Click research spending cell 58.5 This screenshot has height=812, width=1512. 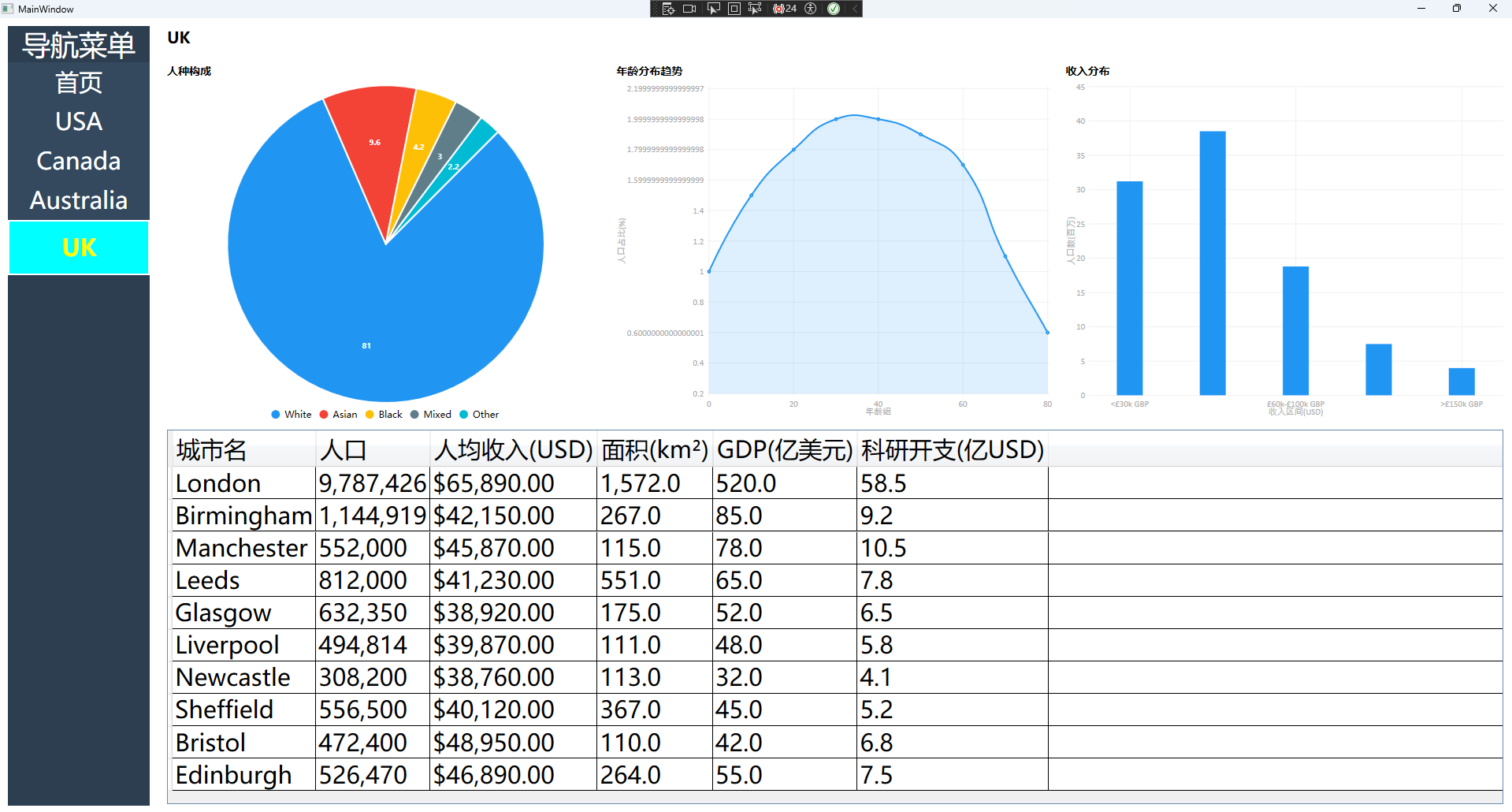click(953, 483)
